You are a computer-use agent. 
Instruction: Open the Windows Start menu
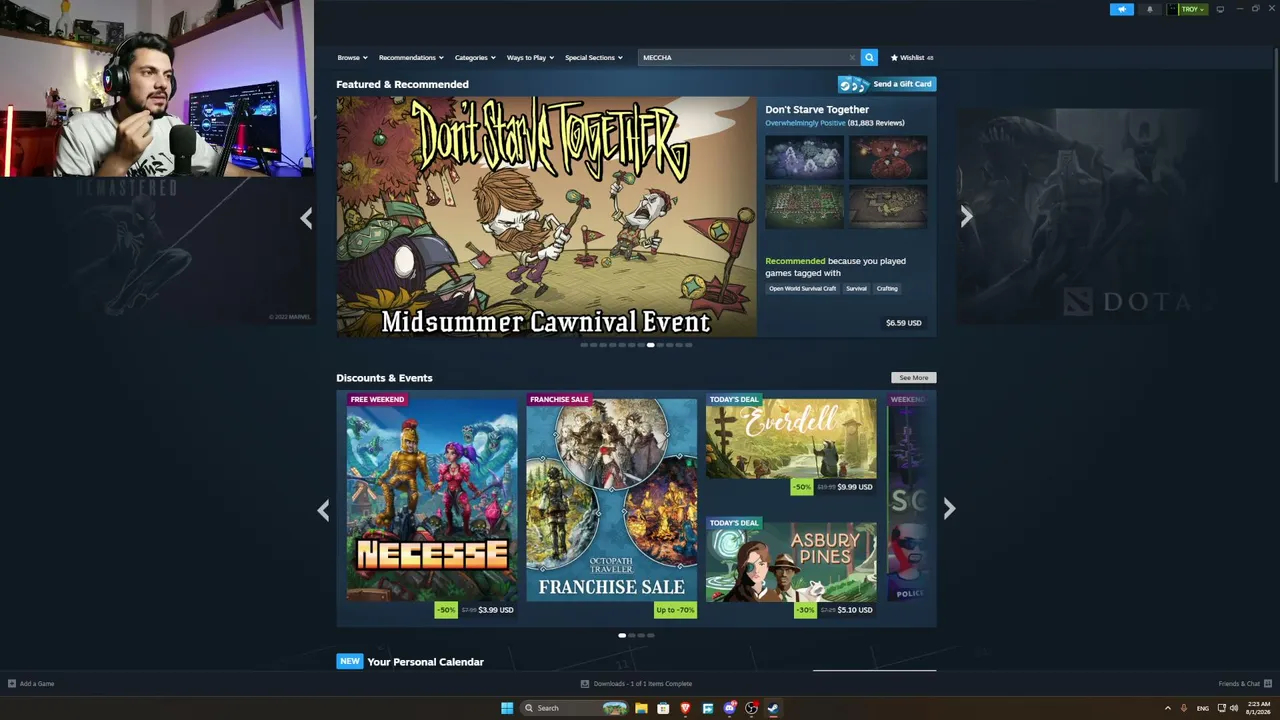[507, 708]
